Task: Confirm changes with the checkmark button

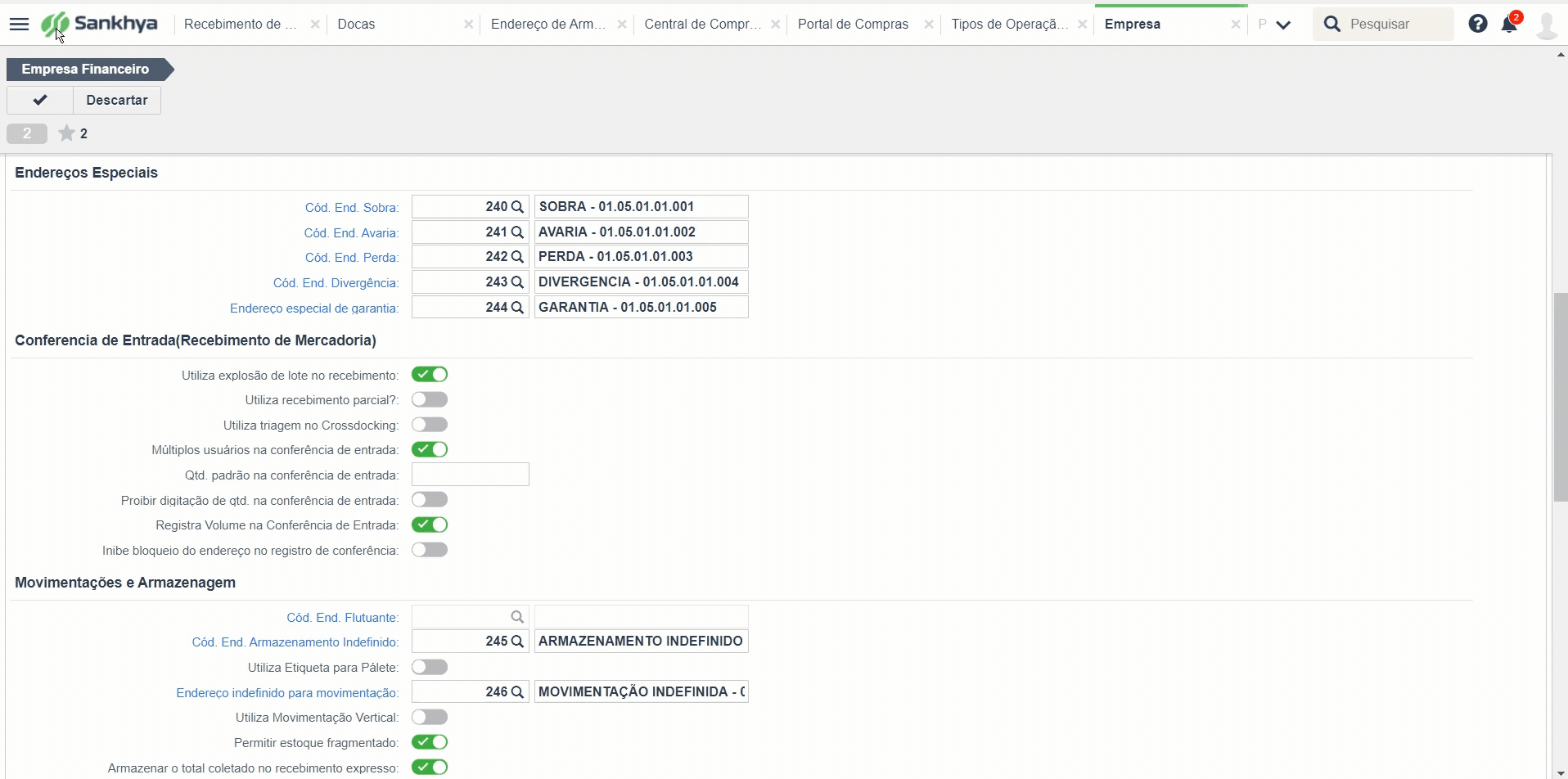Action: [40, 100]
